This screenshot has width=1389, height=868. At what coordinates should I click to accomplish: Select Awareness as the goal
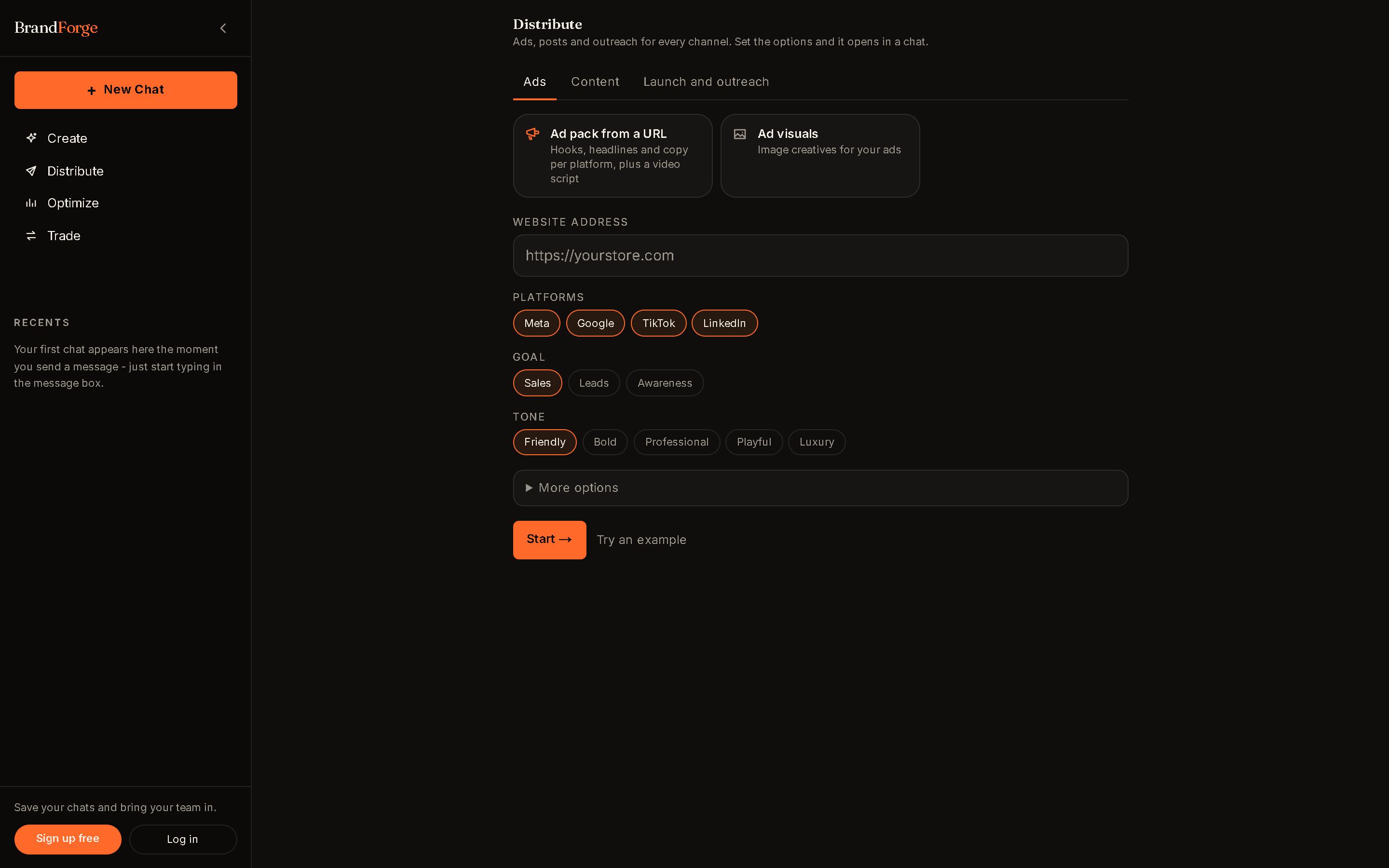coord(665,383)
